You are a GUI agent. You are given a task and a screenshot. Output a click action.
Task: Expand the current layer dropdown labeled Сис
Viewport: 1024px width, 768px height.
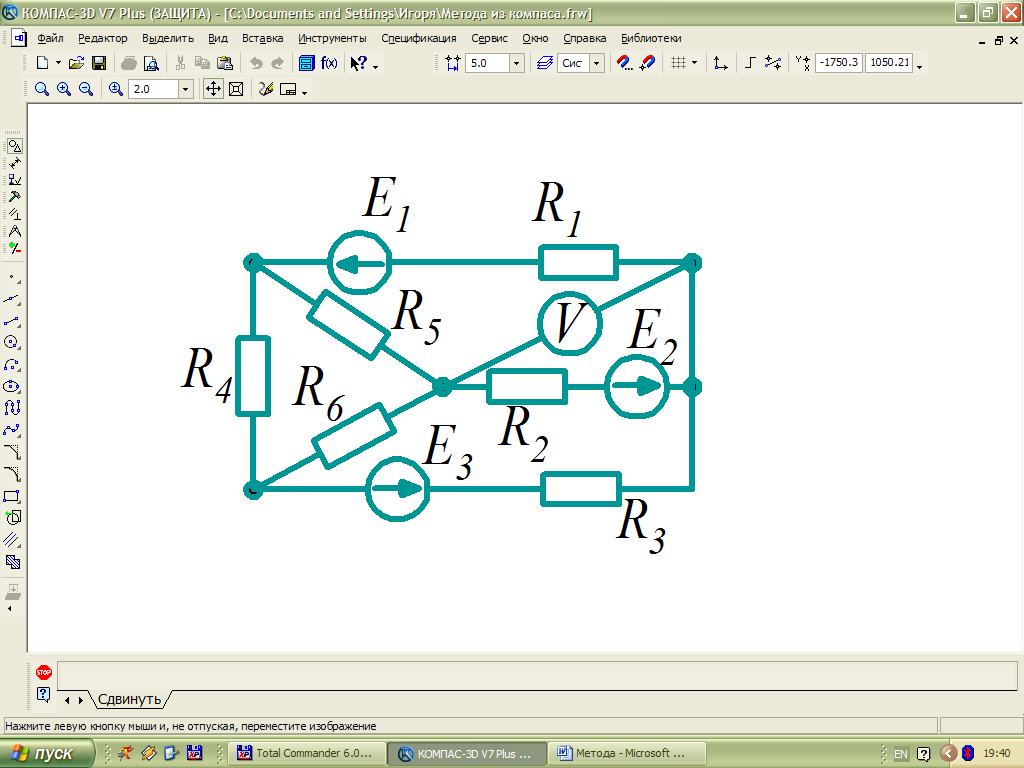597,63
